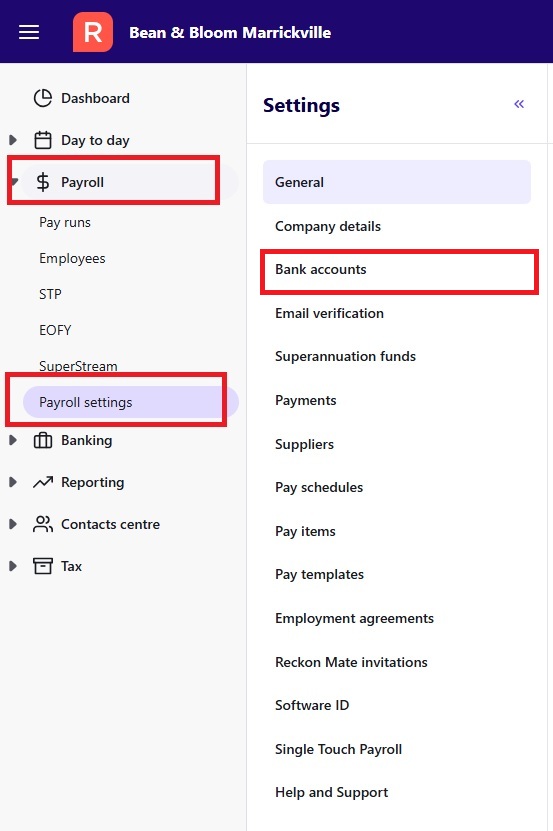Screen dimensions: 553x831
Task: Click the Contacts centre people icon
Action: coord(43,524)
